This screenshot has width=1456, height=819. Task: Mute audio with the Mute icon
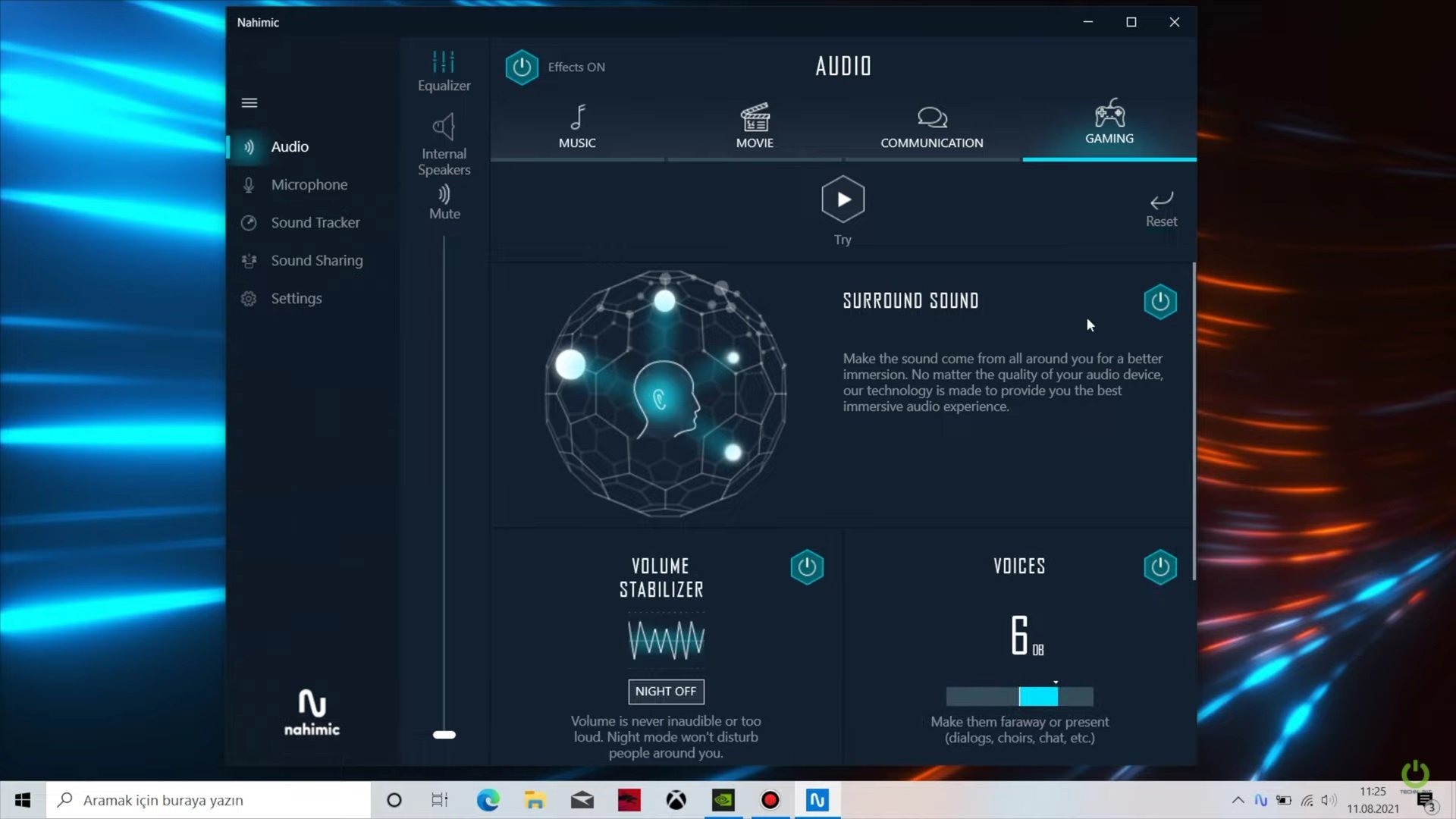click(x=444, y=195)
